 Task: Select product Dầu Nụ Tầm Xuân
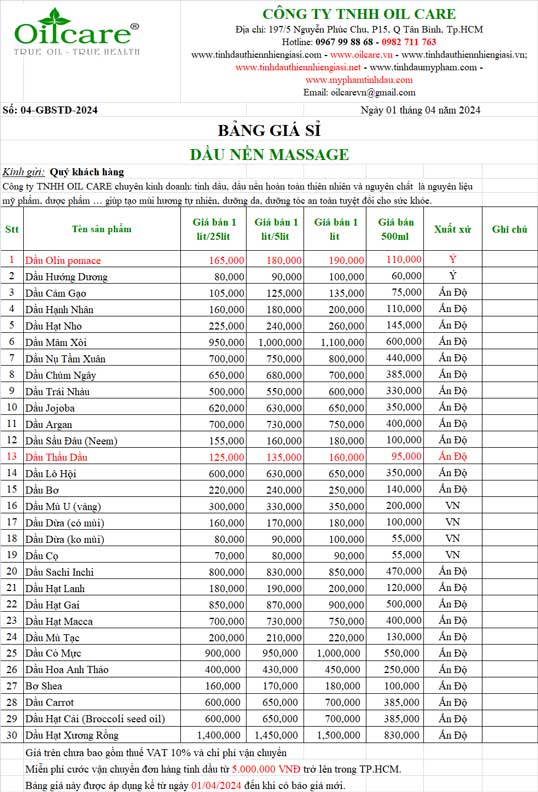(x=65, y=359)
